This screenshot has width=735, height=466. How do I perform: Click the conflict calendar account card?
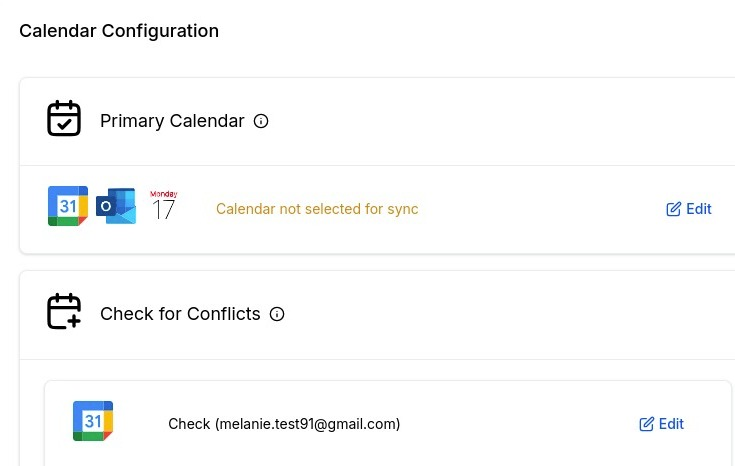(388, 423)
